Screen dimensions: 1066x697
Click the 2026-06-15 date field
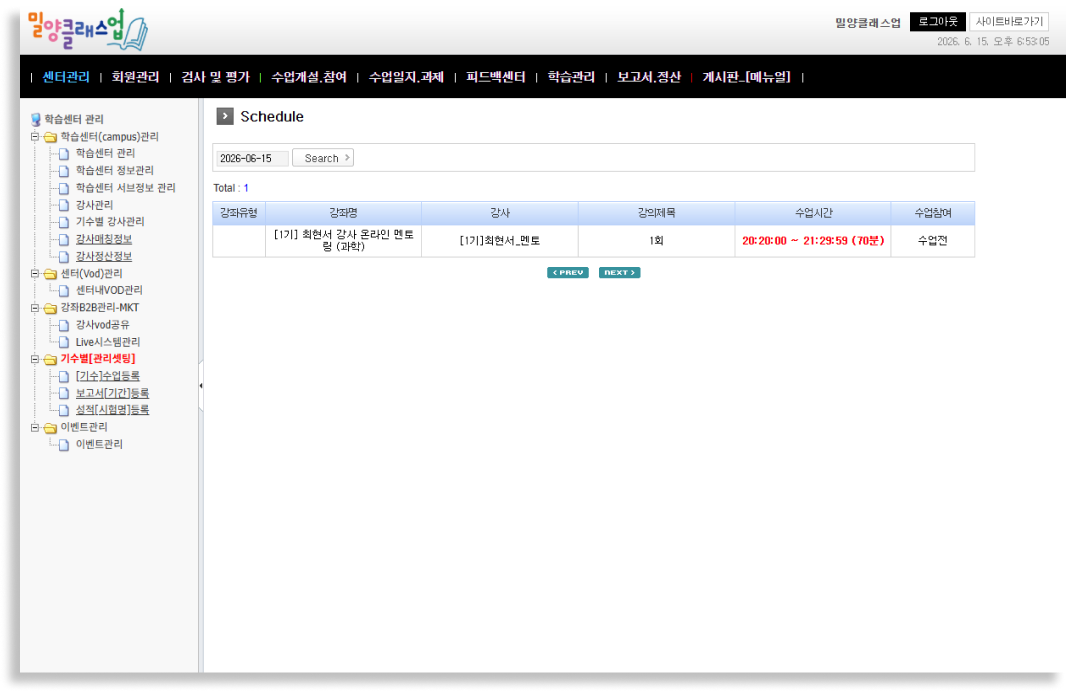pyautogui.click(x=252, y=158)
